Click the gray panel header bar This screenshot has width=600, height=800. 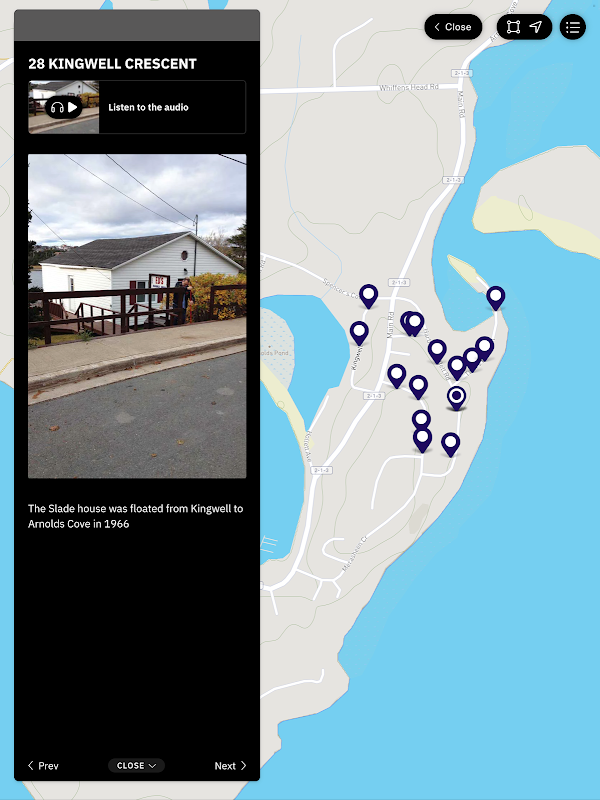pos(137,25)
